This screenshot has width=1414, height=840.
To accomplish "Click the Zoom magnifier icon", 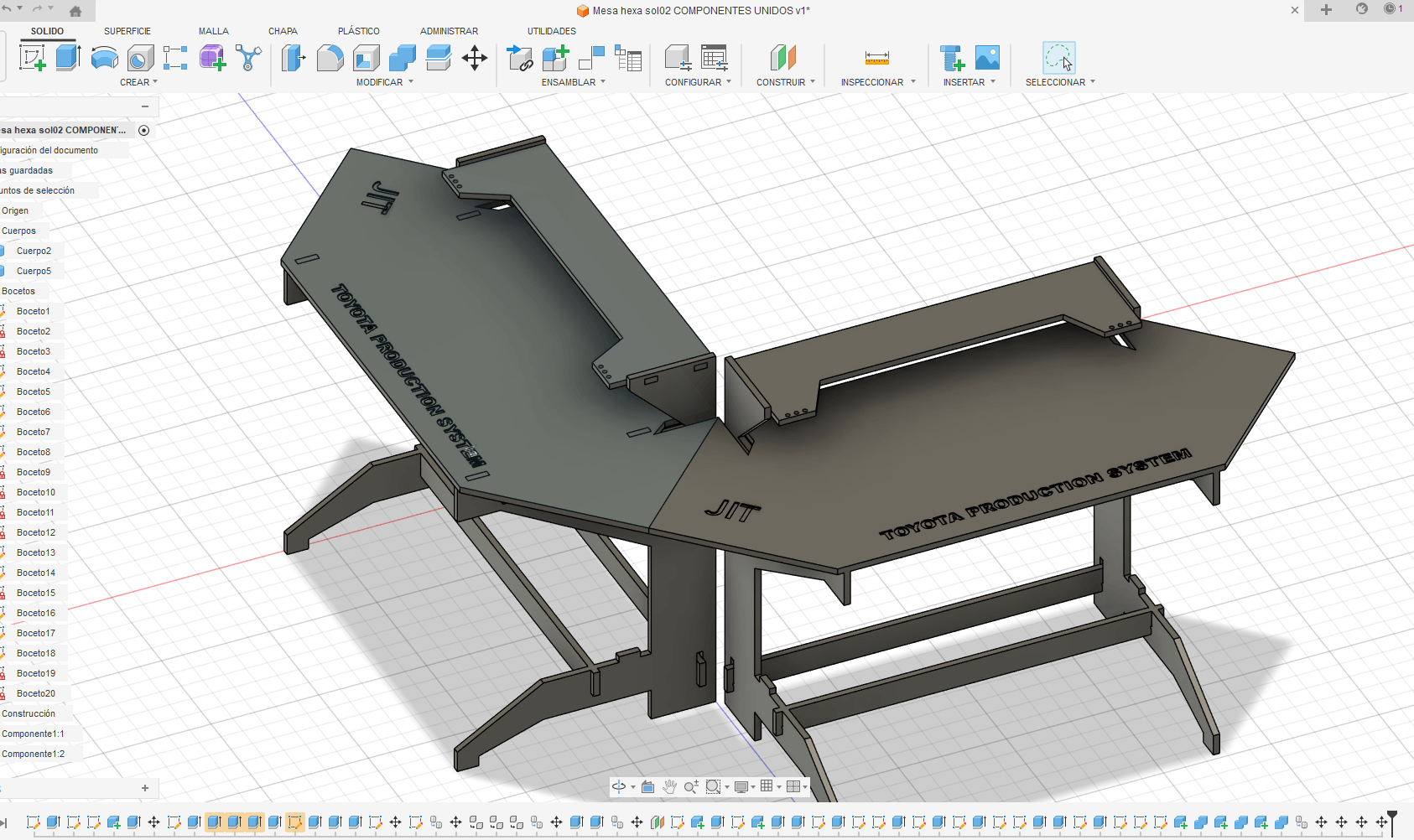I will point(691,786).
